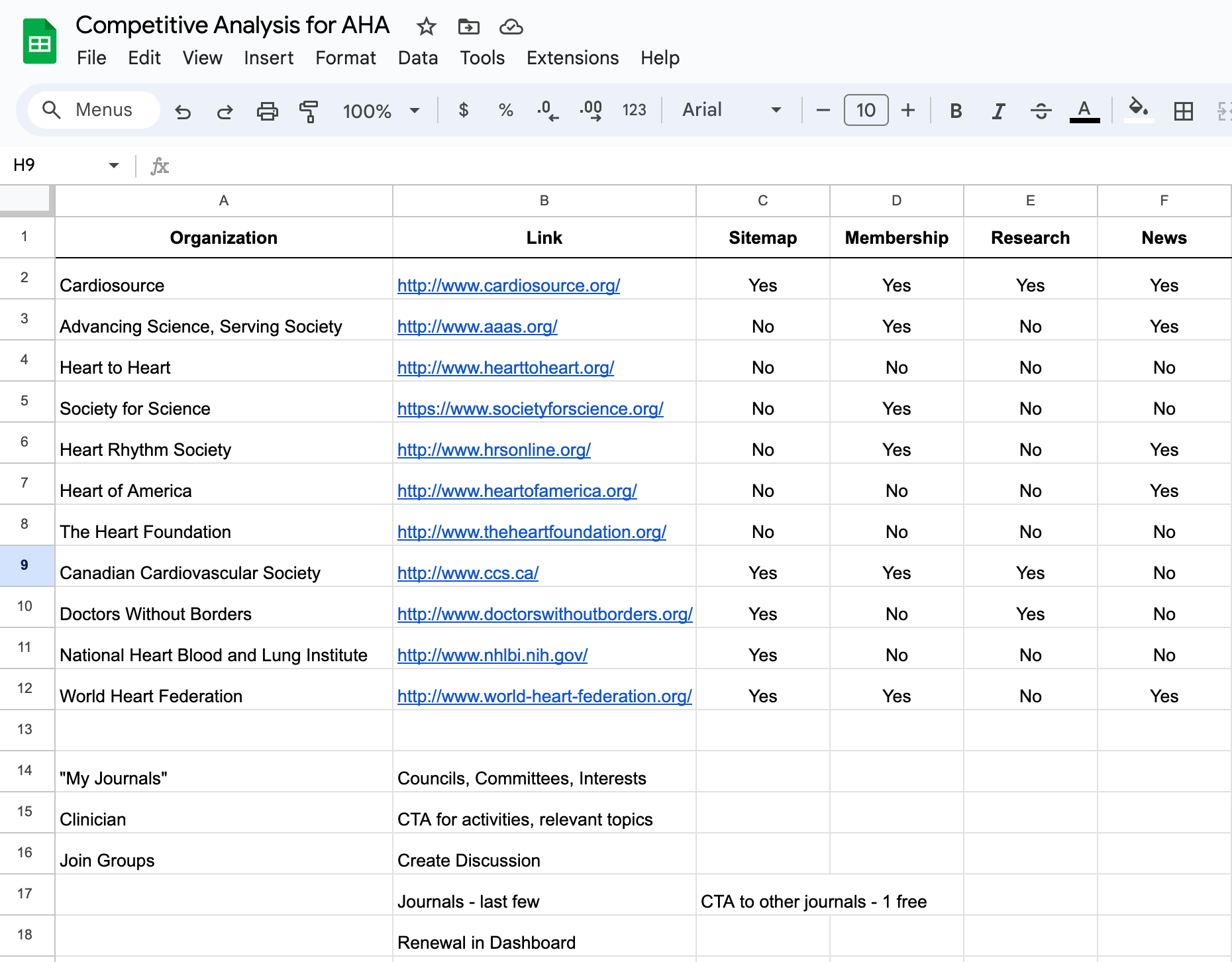Select row 9 header
This screenshot has height=962, width=1232.
(x=26, y=566)
